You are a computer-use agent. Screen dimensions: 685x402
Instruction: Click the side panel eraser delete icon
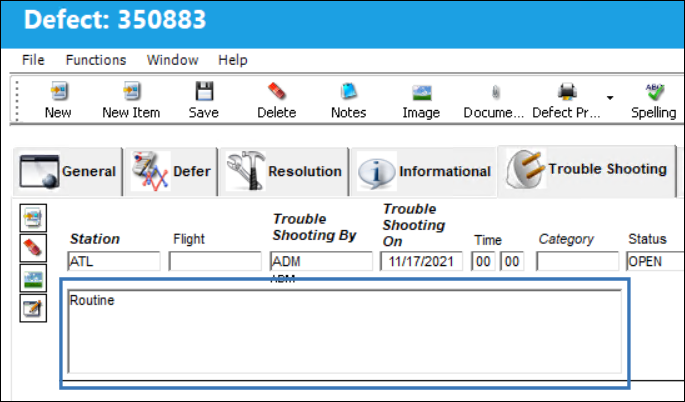tap(33, 248)
